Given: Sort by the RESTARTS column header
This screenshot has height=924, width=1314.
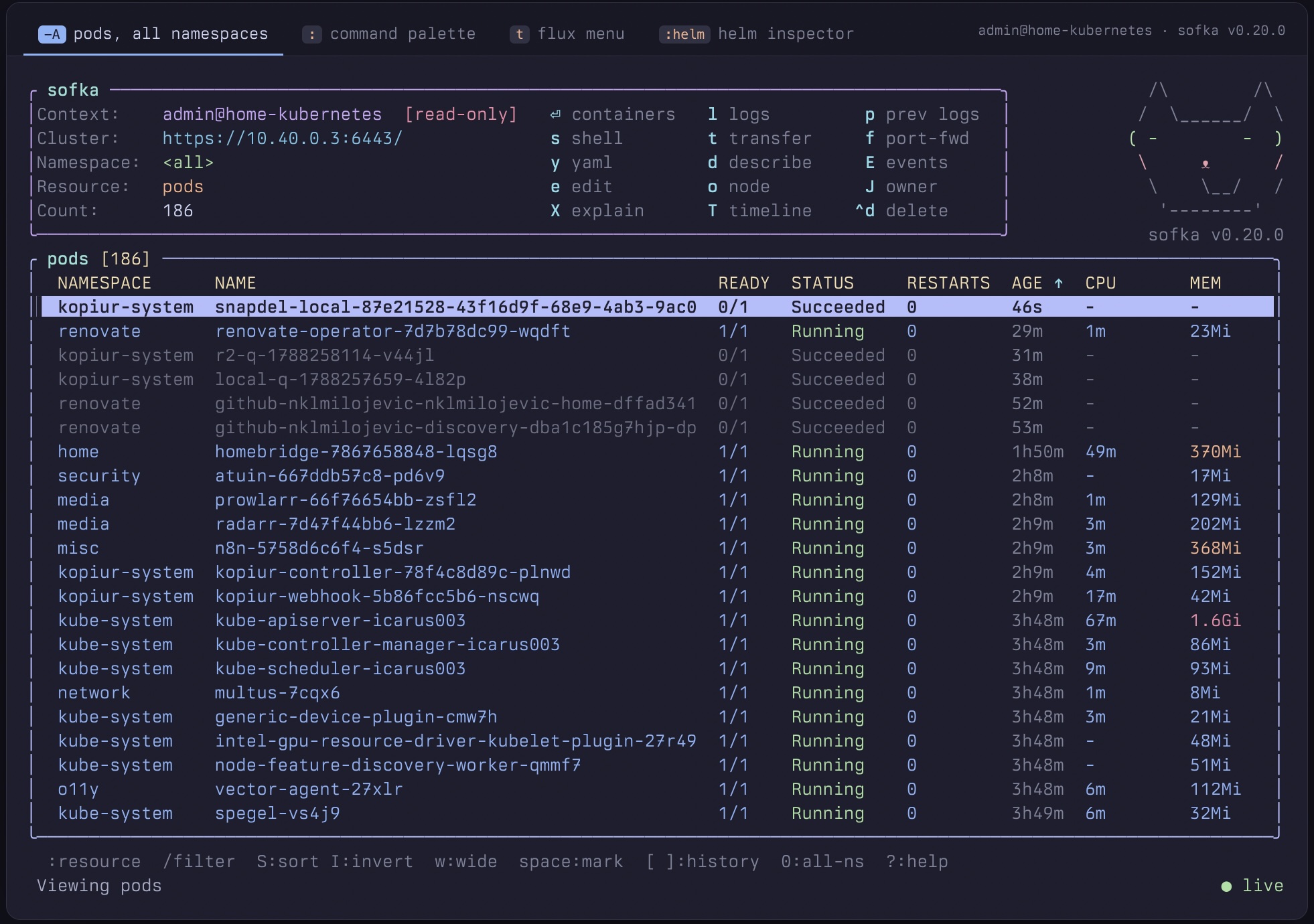Looking at the screenshot, I should [x=948, y=283].
